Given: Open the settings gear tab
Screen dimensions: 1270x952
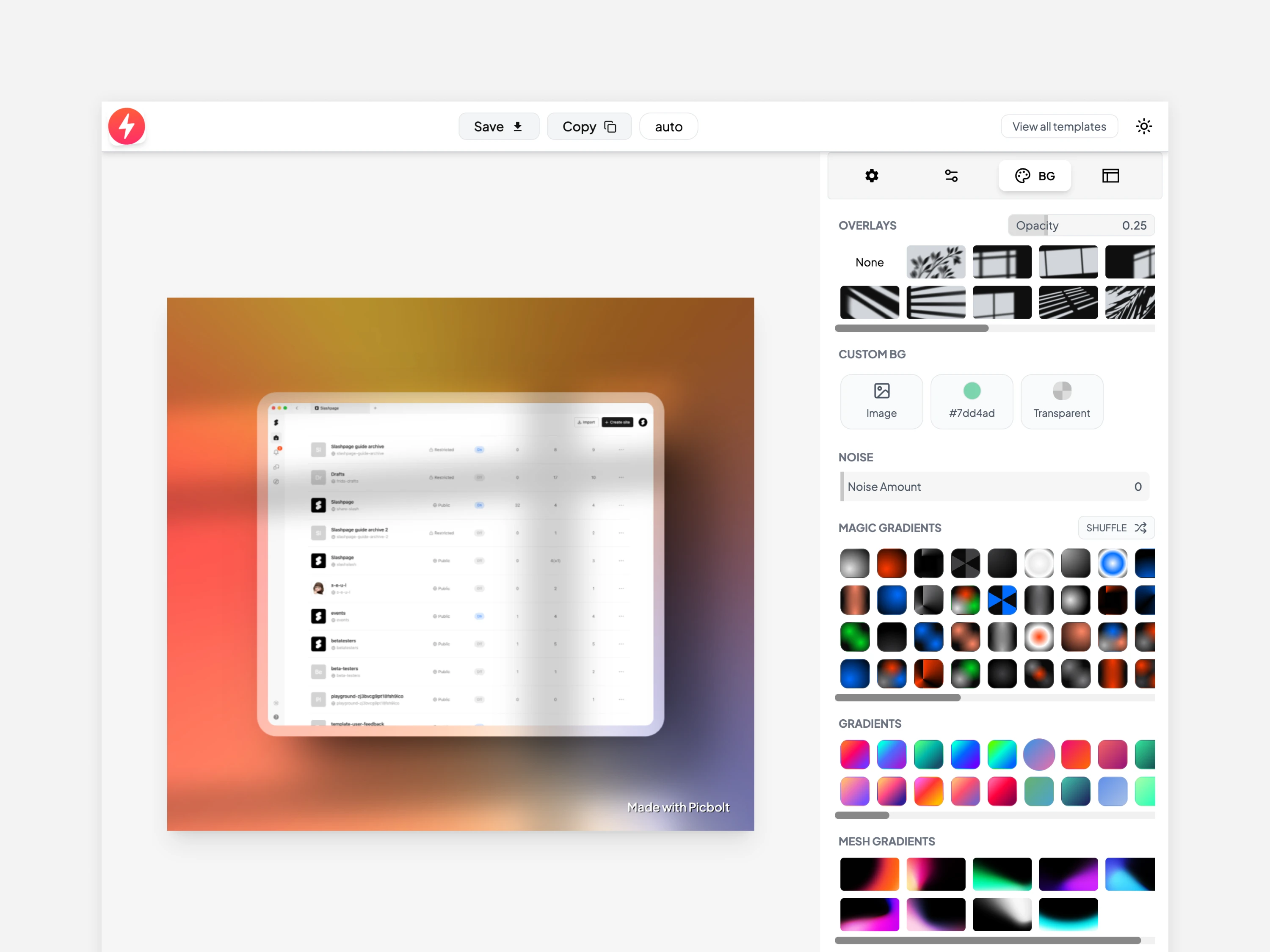Looking at the screenshot, I should (x=871, y=176).
